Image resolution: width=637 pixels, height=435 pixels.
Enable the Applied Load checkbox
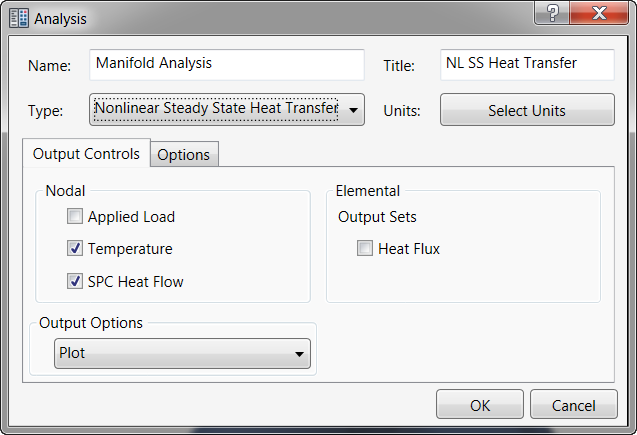[x=75, y=216]
